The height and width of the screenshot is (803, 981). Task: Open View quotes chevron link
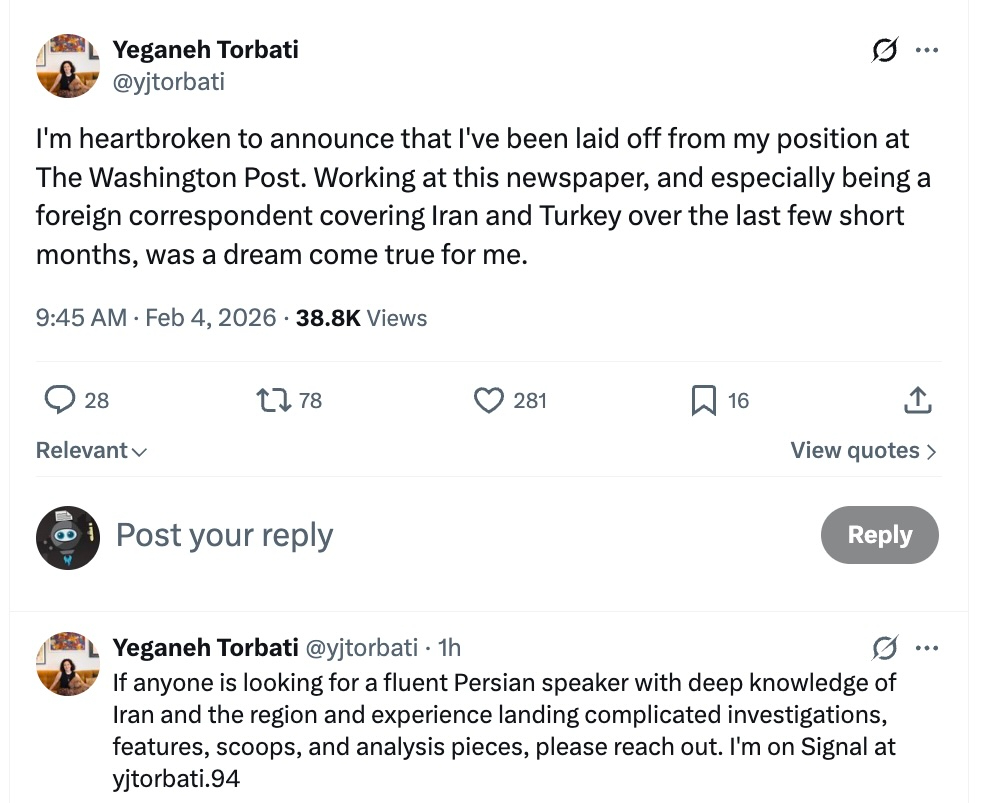(x=864, y=451)
